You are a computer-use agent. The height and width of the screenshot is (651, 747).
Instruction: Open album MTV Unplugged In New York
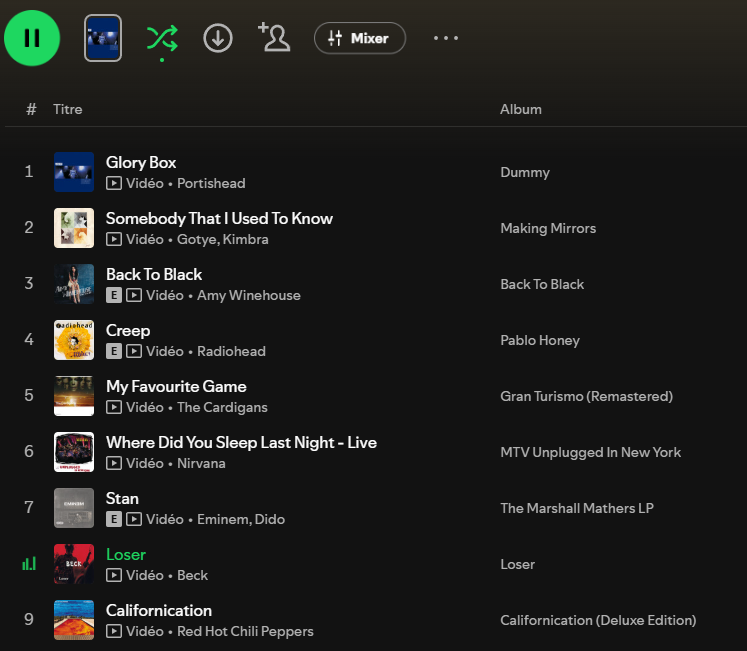click(590, 452)
